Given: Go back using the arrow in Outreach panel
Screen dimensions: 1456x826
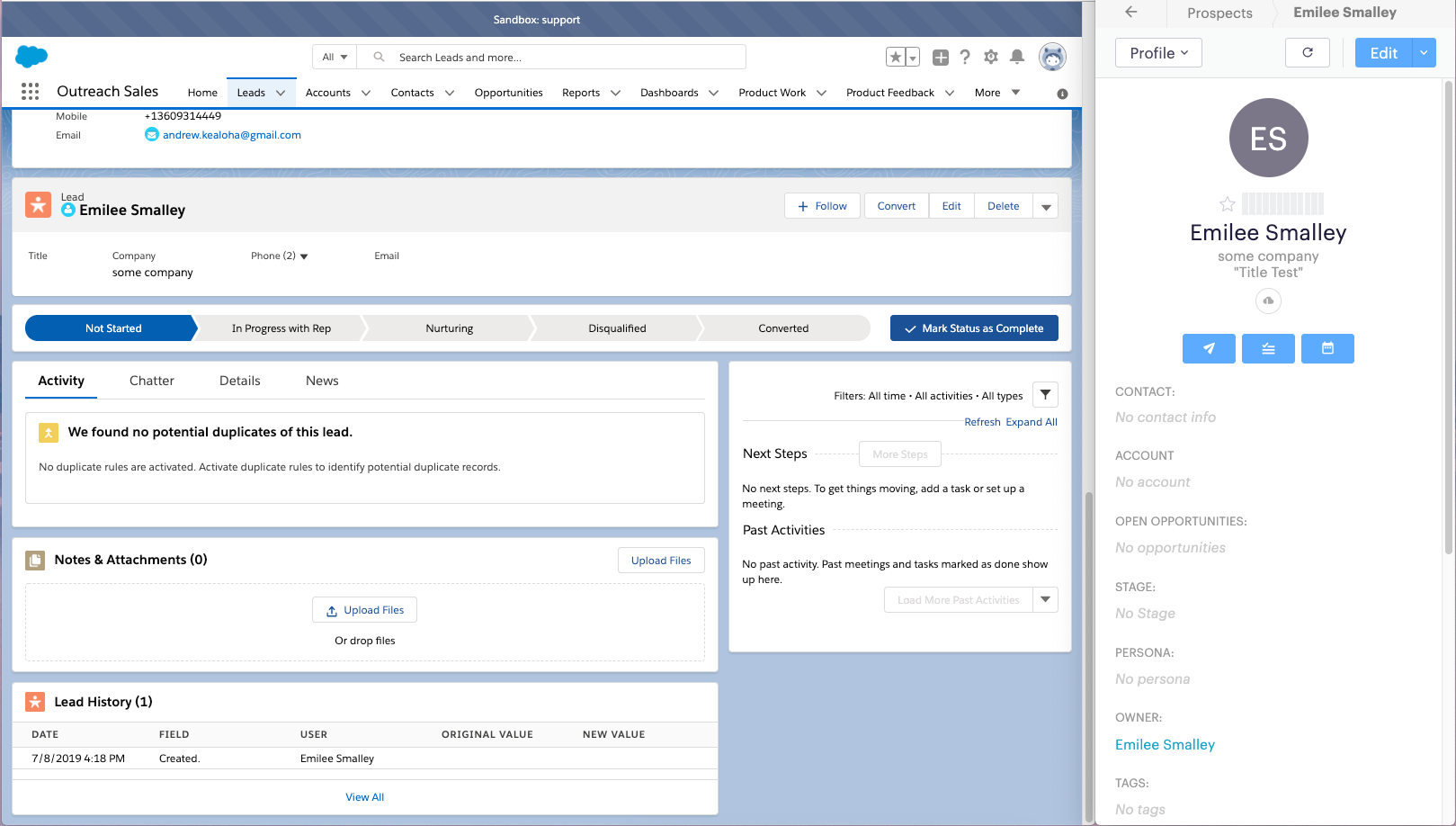Looking at the screenshot, I should tap(1131, 12).
